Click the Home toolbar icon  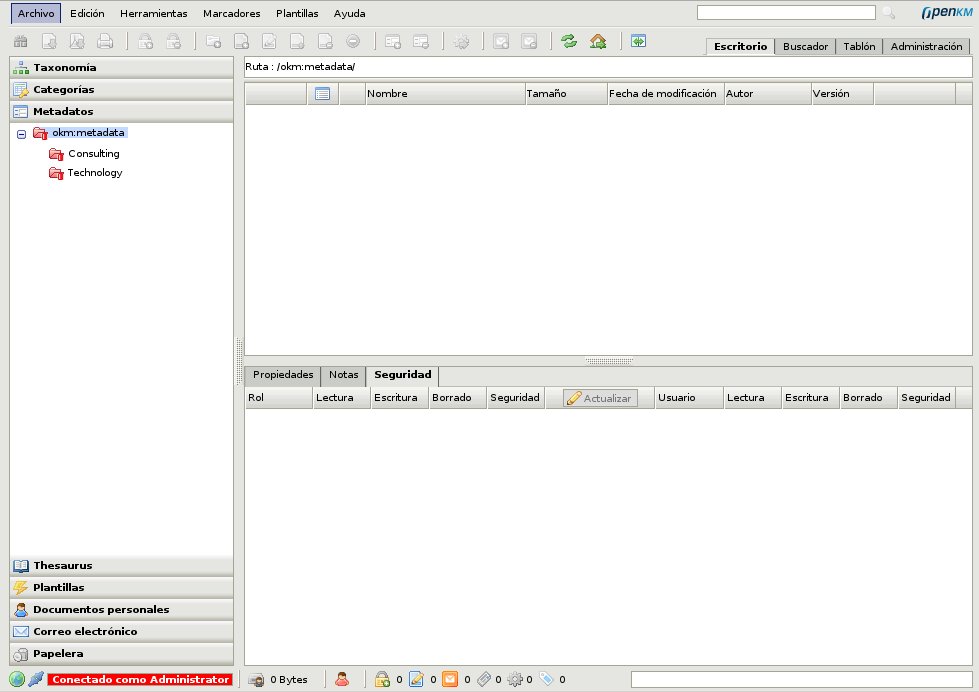[597, 42]
